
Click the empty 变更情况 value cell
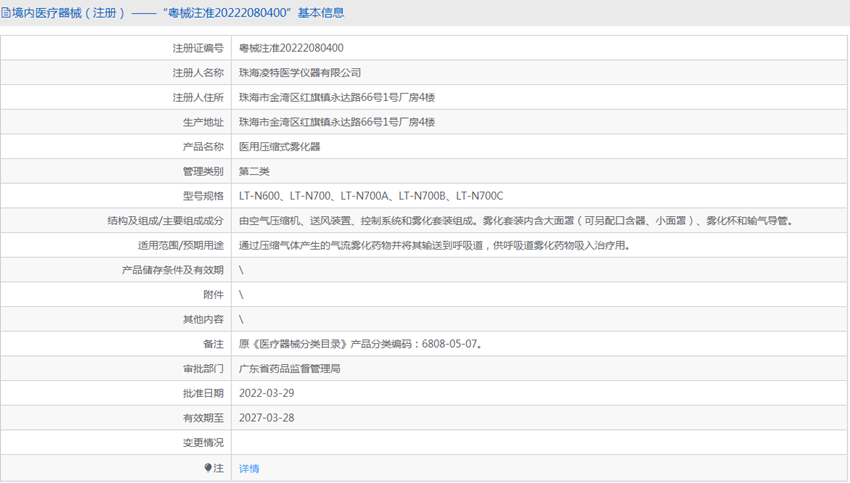click(539, 442)
